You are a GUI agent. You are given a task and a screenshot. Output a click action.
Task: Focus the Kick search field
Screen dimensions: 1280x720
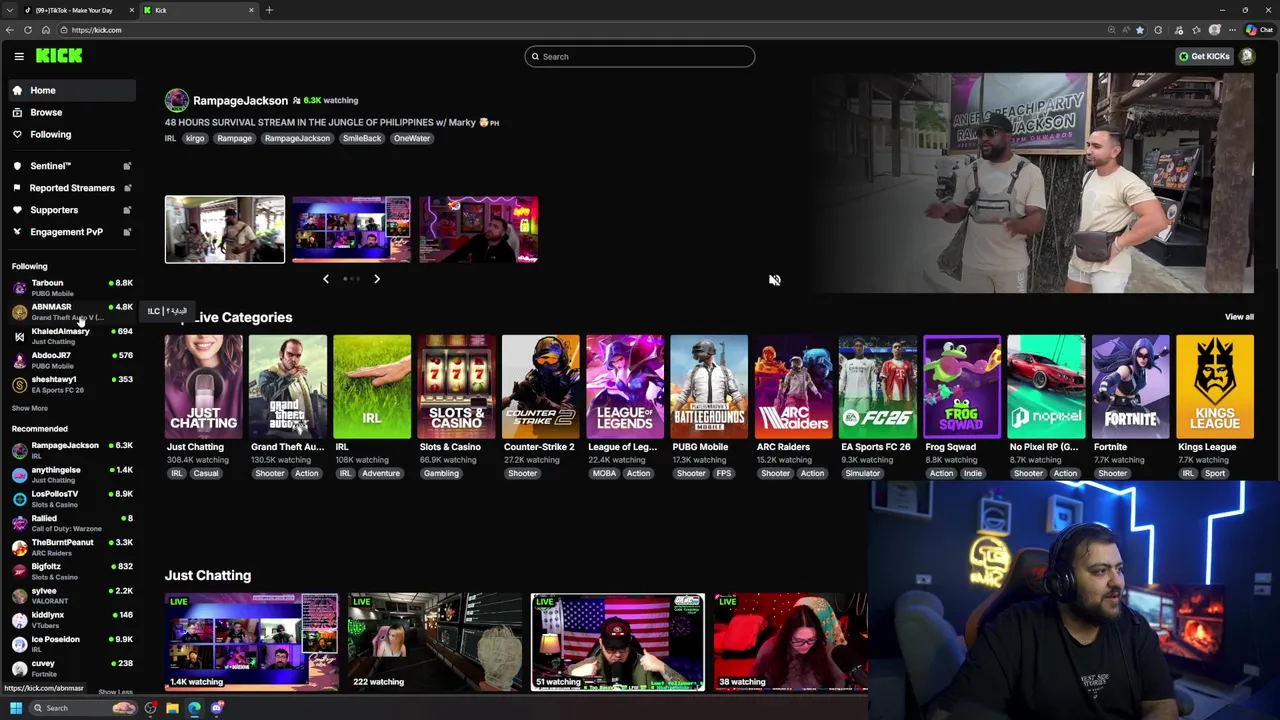click(640, 56)
